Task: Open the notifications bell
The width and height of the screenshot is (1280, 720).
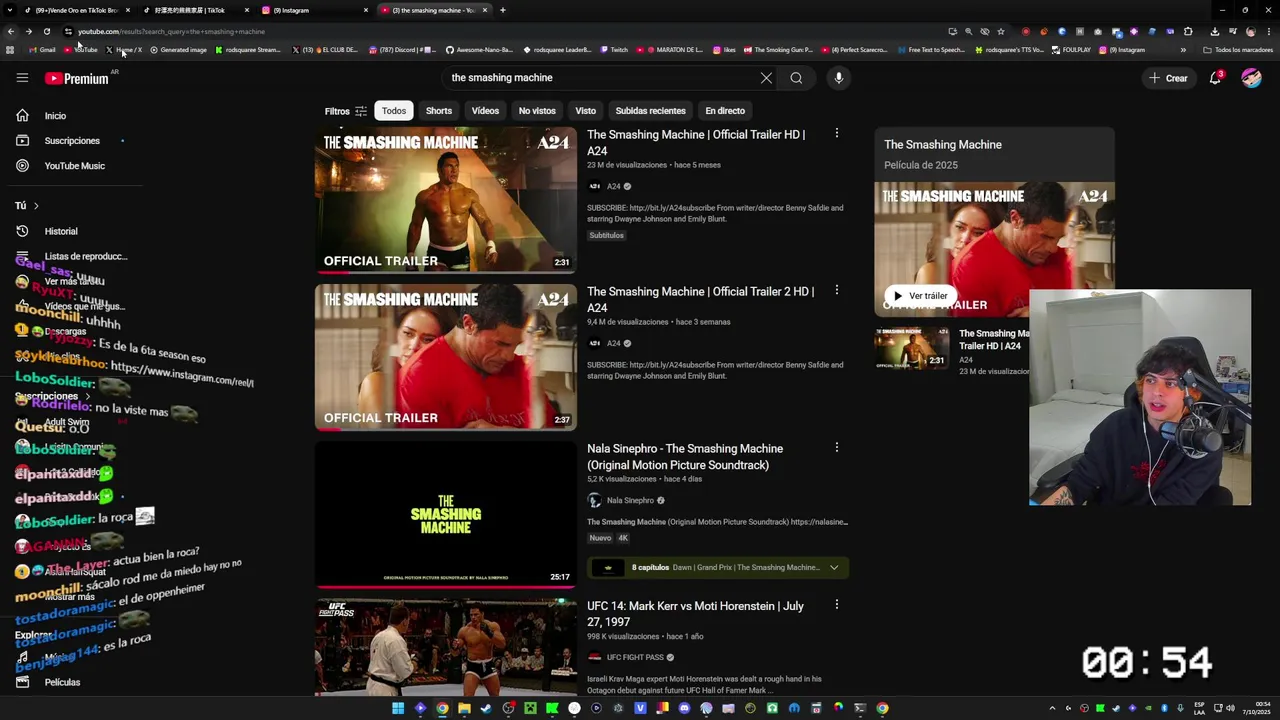Action: (x=1216, y=78)
